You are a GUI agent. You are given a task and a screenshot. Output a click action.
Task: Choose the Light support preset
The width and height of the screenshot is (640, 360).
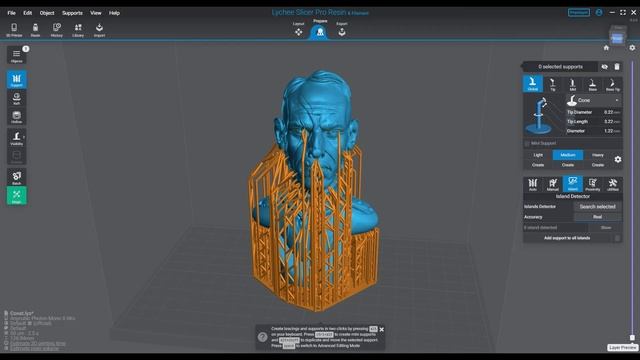coord(538,155)
